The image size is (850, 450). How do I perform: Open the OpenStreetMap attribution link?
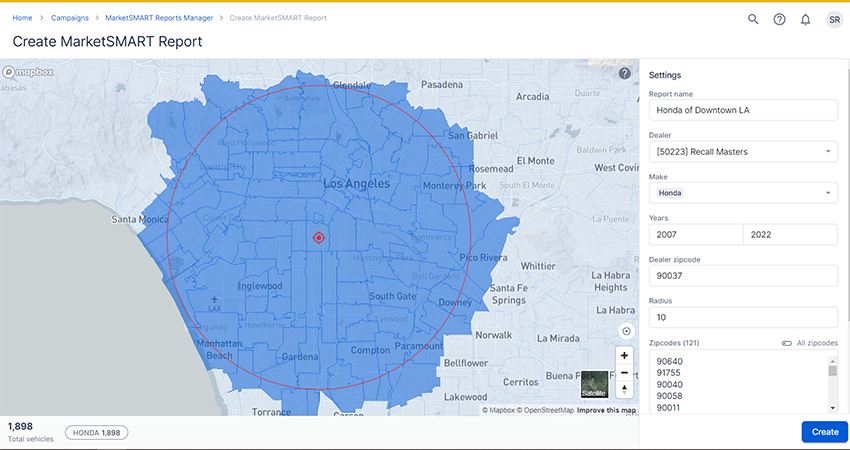click(545, 410)
